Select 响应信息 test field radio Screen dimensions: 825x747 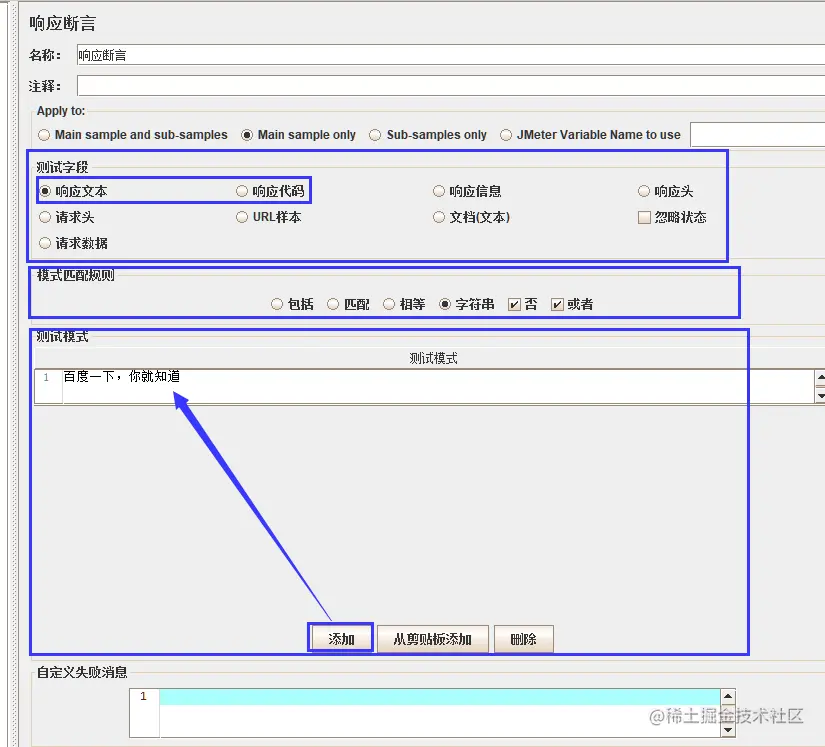point(439,191)
